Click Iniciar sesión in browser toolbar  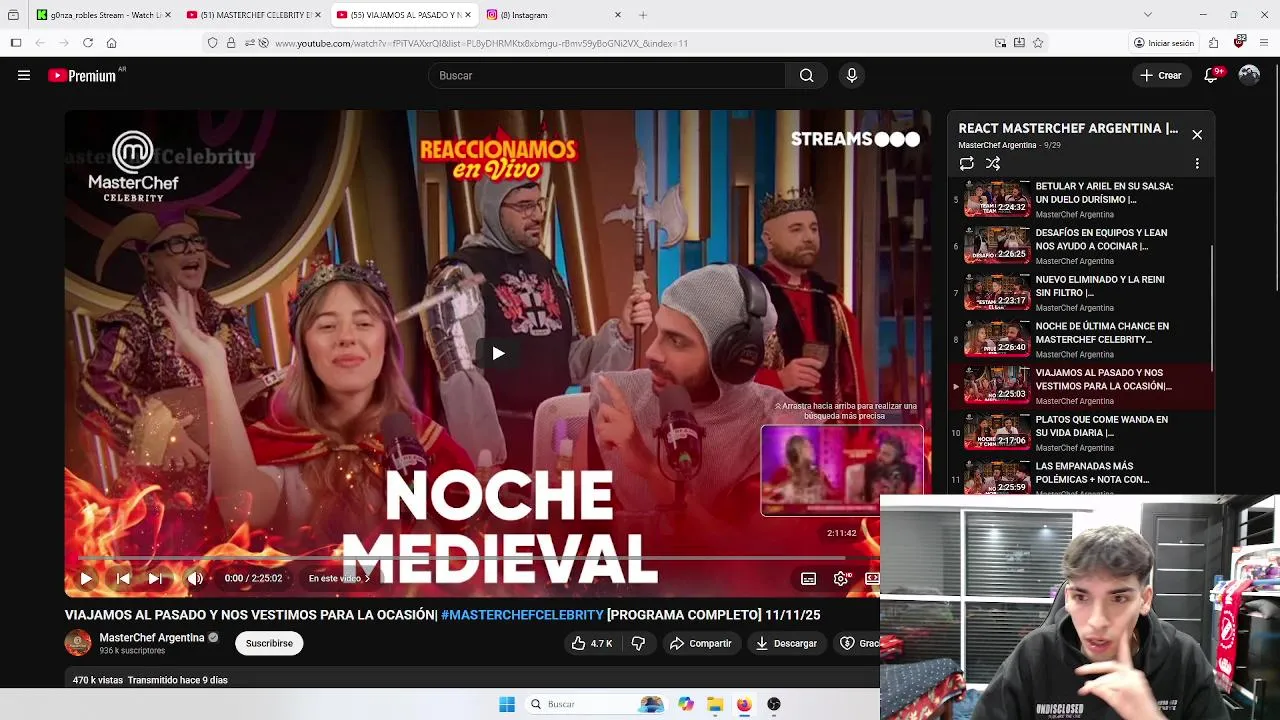coord(1163,43)
